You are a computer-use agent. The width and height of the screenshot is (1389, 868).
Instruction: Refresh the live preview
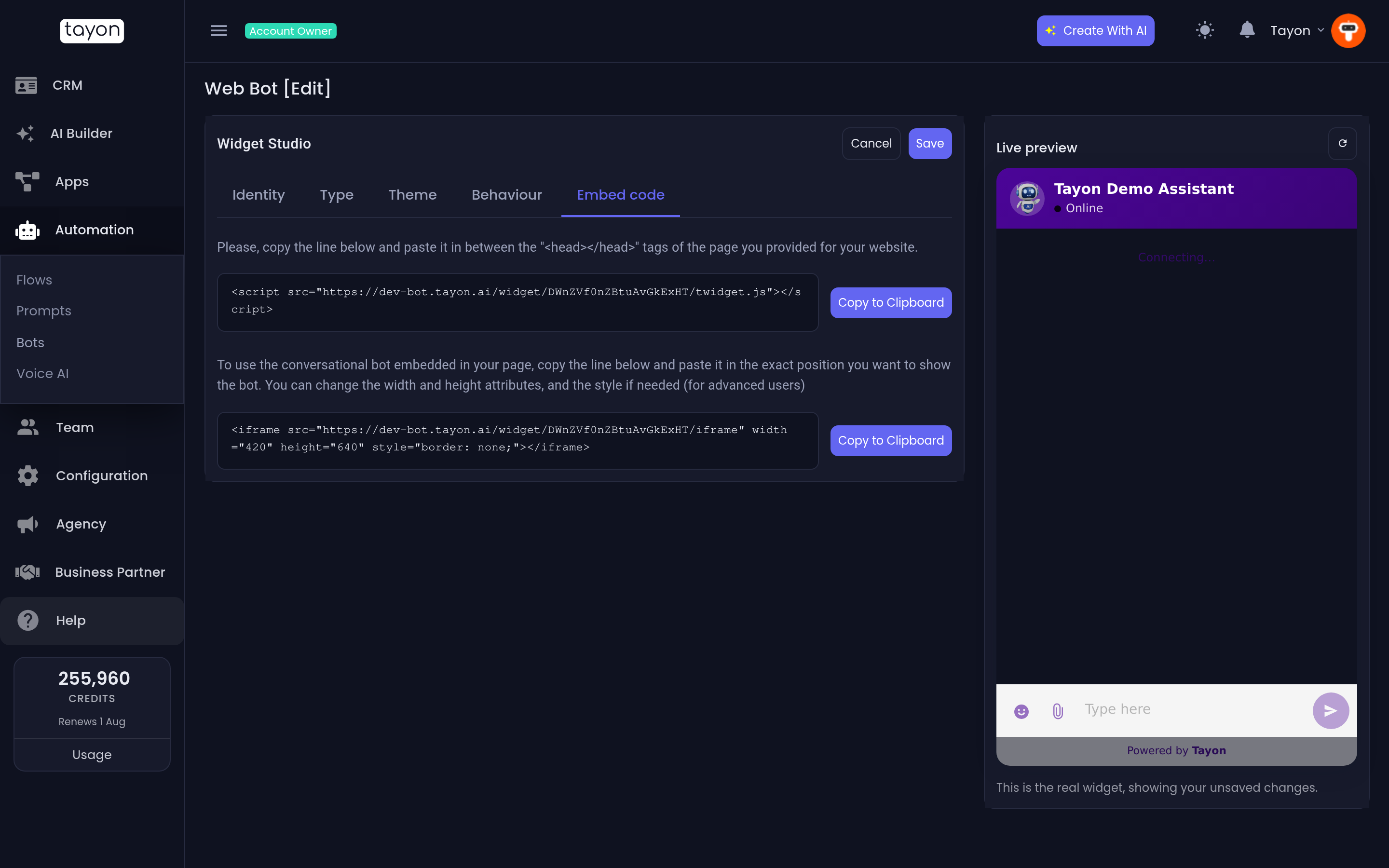pos(1342,144)
